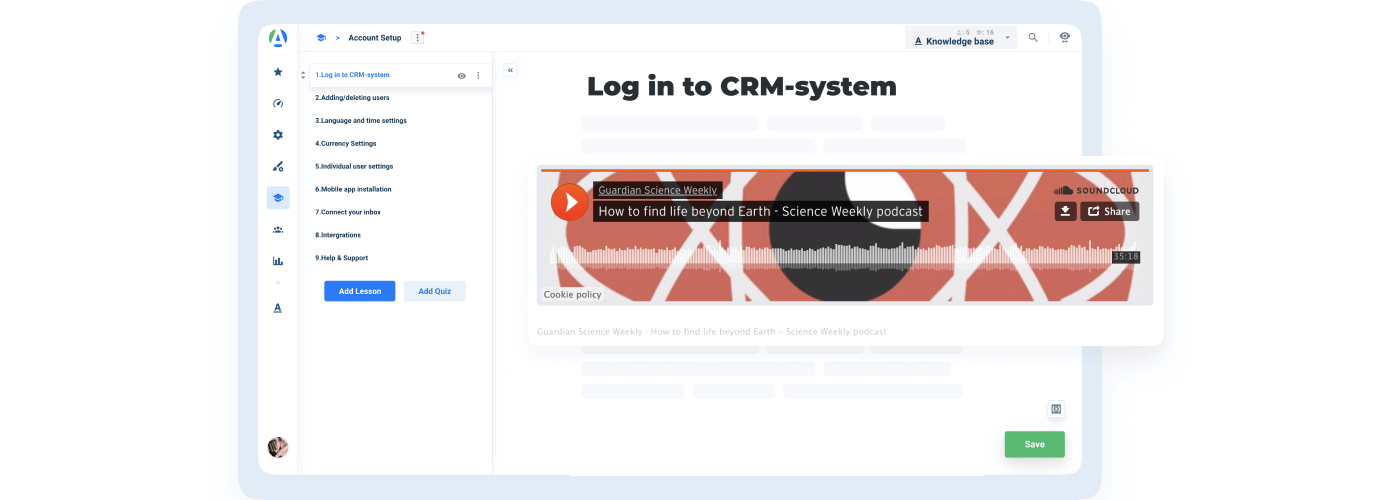Click the Account Setup breadcrumb

(375, 38)
